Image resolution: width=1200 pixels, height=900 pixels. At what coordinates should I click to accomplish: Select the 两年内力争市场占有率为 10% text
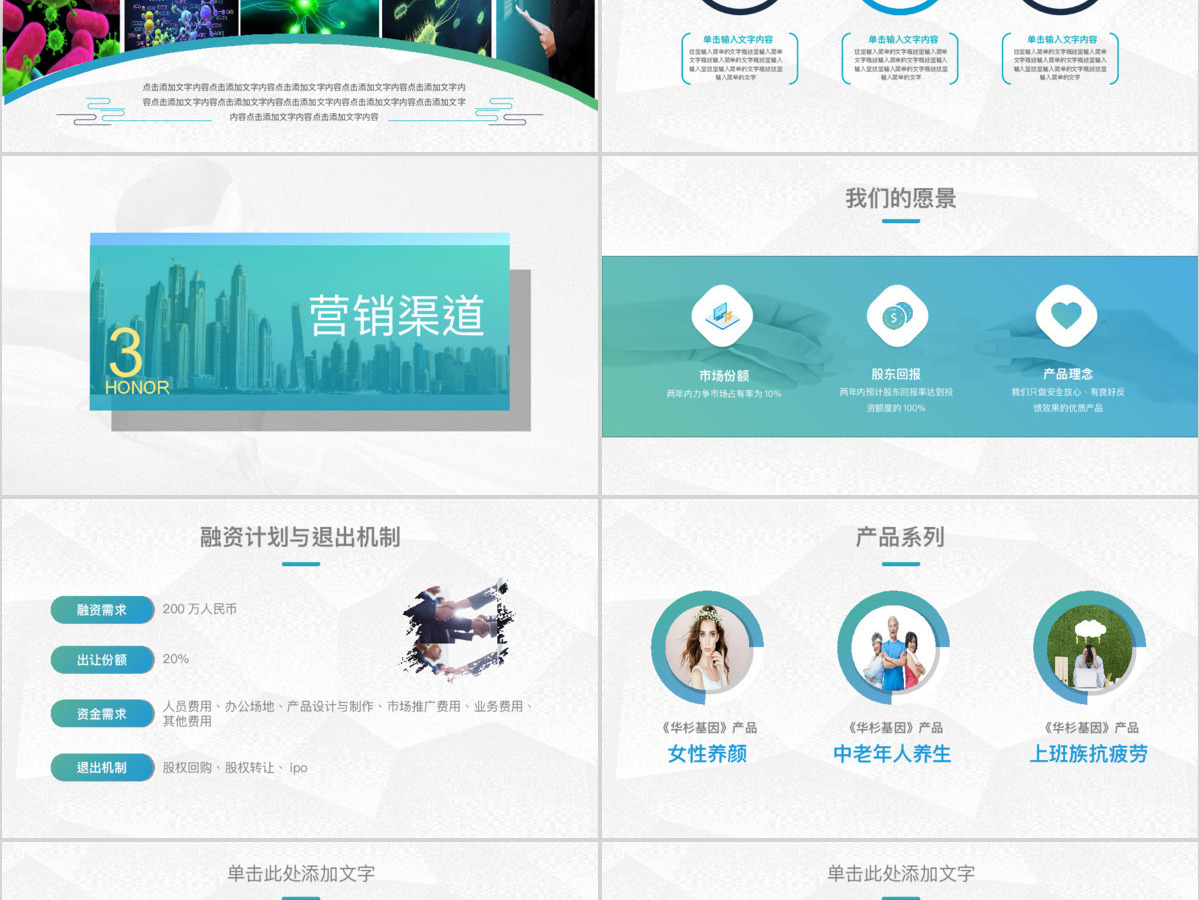[x=724, y=394]
